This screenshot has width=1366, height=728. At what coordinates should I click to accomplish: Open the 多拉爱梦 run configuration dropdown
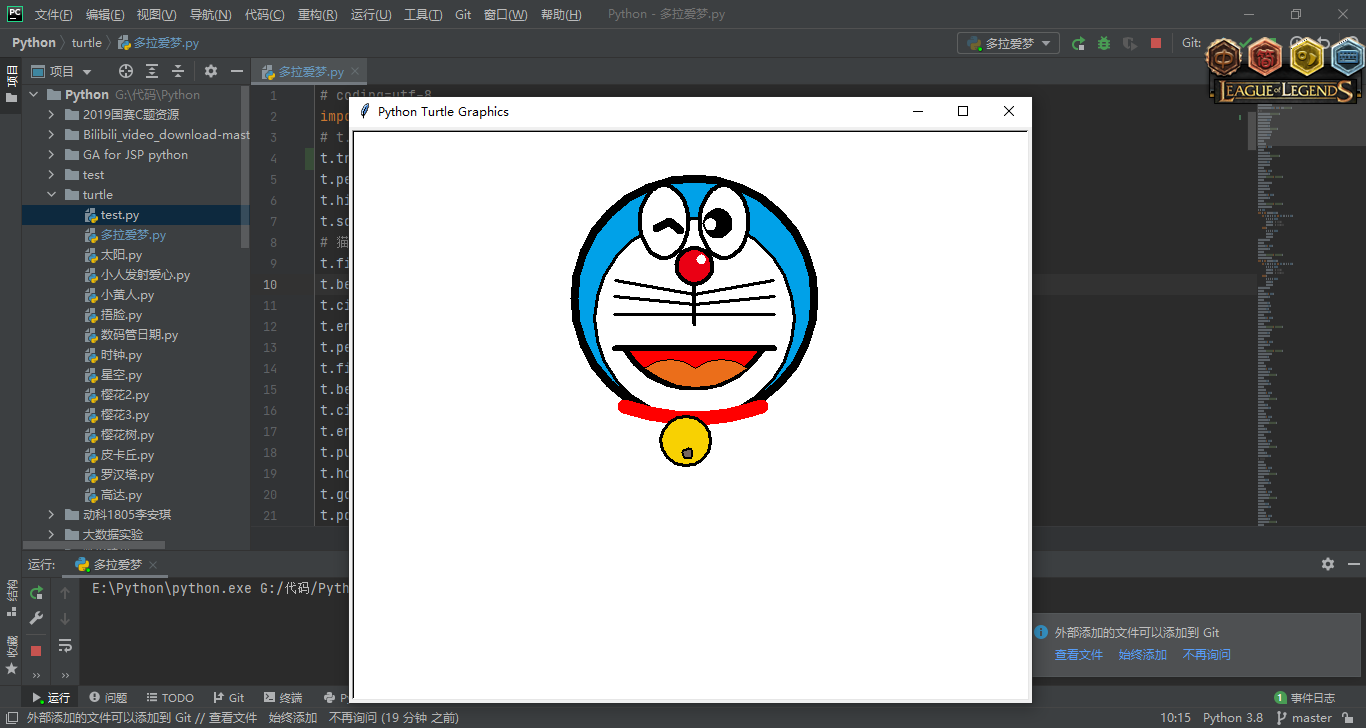(x=1009, y=43)
